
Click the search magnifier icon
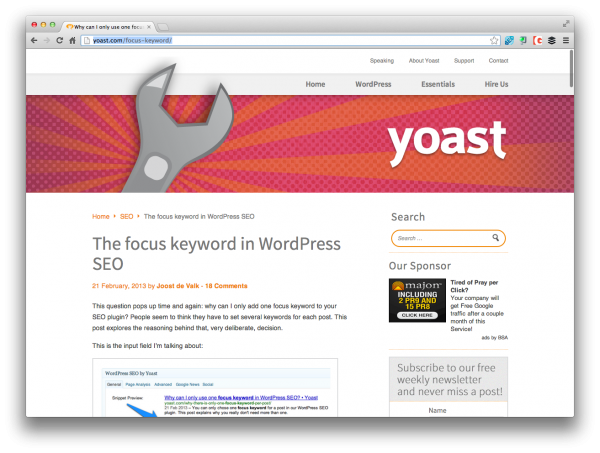[496, 238]
